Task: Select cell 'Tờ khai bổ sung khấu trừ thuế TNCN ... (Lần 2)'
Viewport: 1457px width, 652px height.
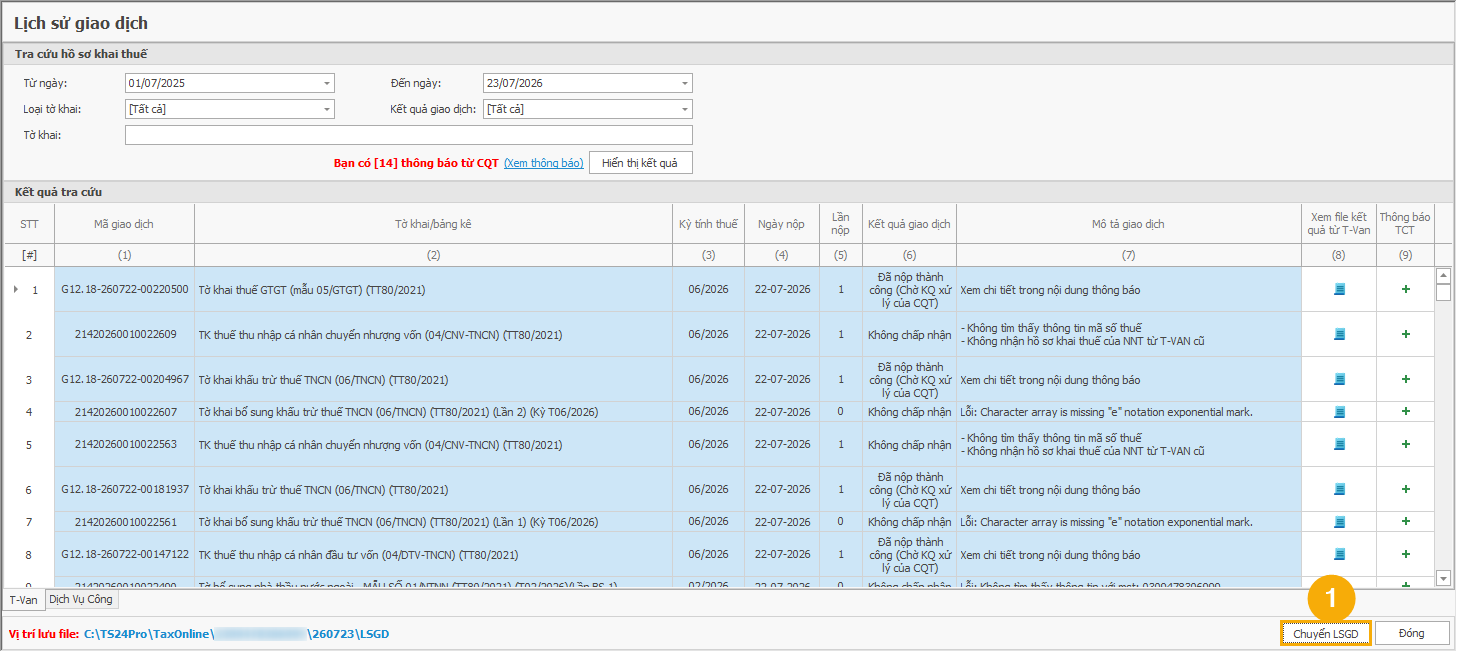Action: [x=433, y=411]
